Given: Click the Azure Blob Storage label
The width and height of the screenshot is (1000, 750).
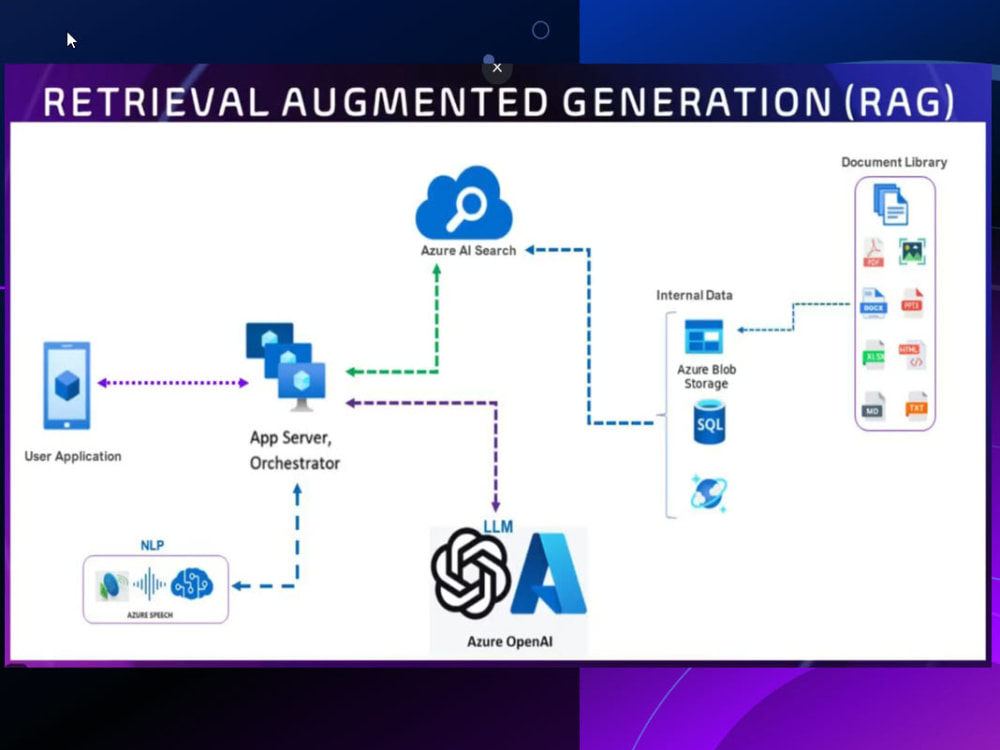Looking at the screenshot, I should tap(706, 376).
